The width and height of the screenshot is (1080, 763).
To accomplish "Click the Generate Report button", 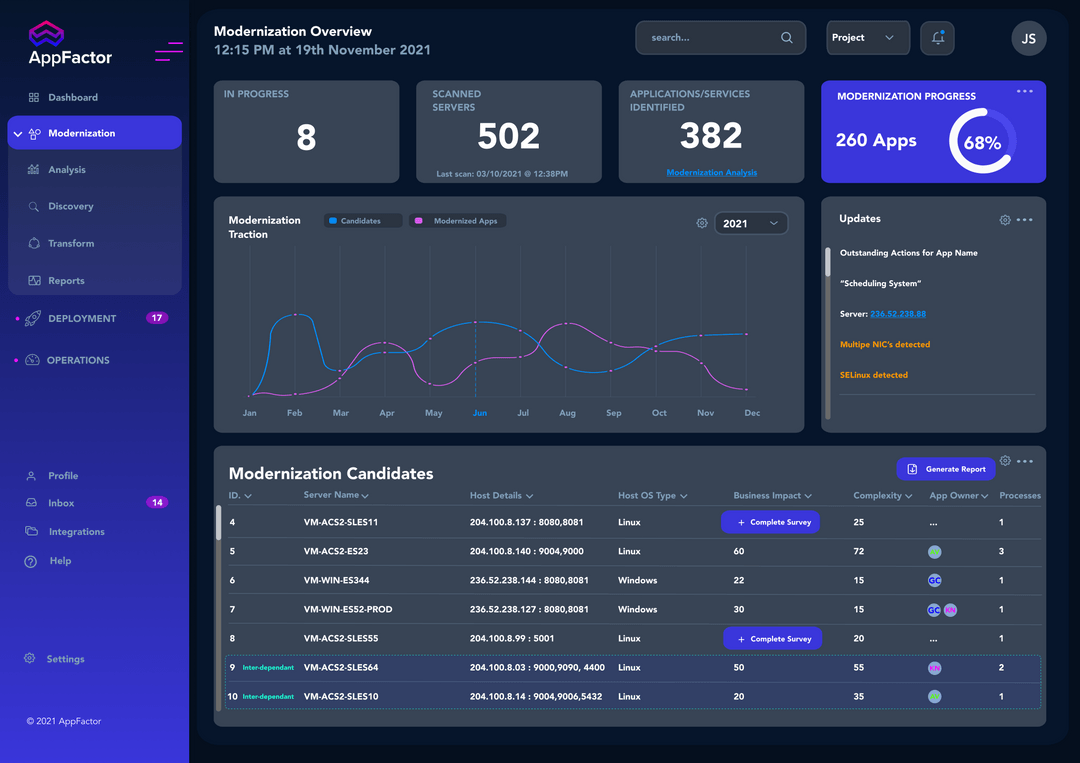I will (946, 469).
